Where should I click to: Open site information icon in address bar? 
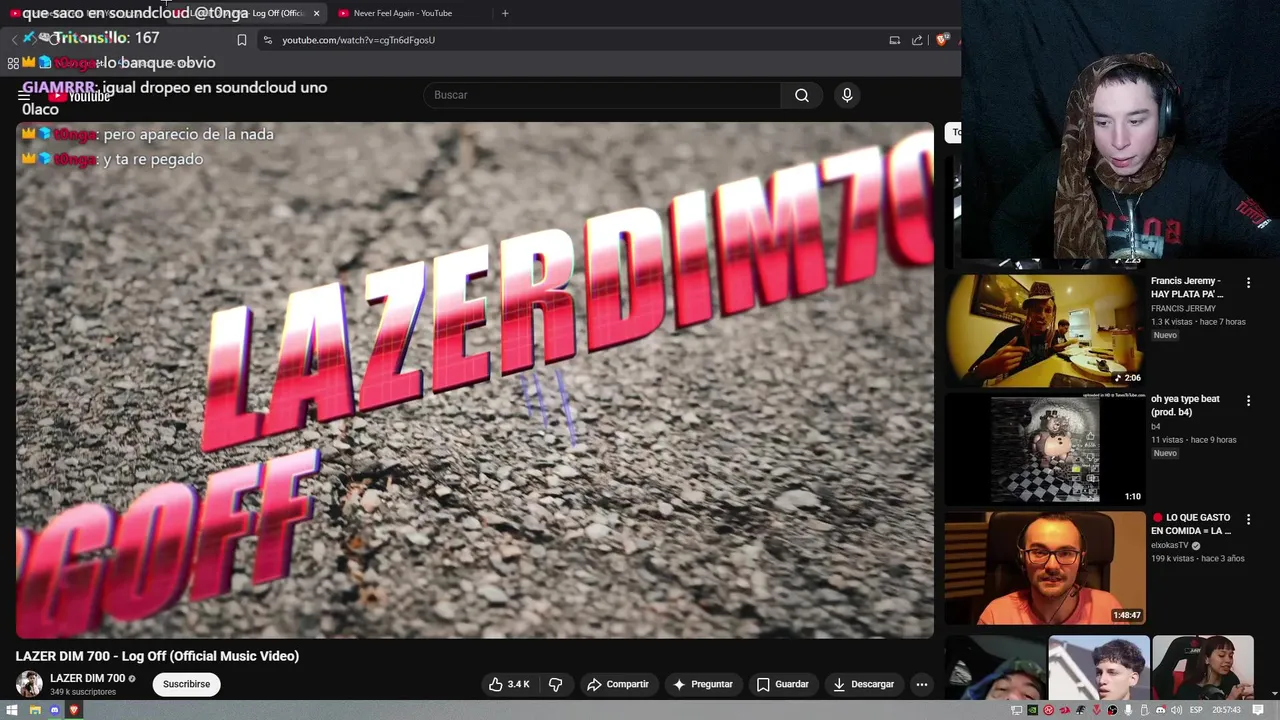267,40
